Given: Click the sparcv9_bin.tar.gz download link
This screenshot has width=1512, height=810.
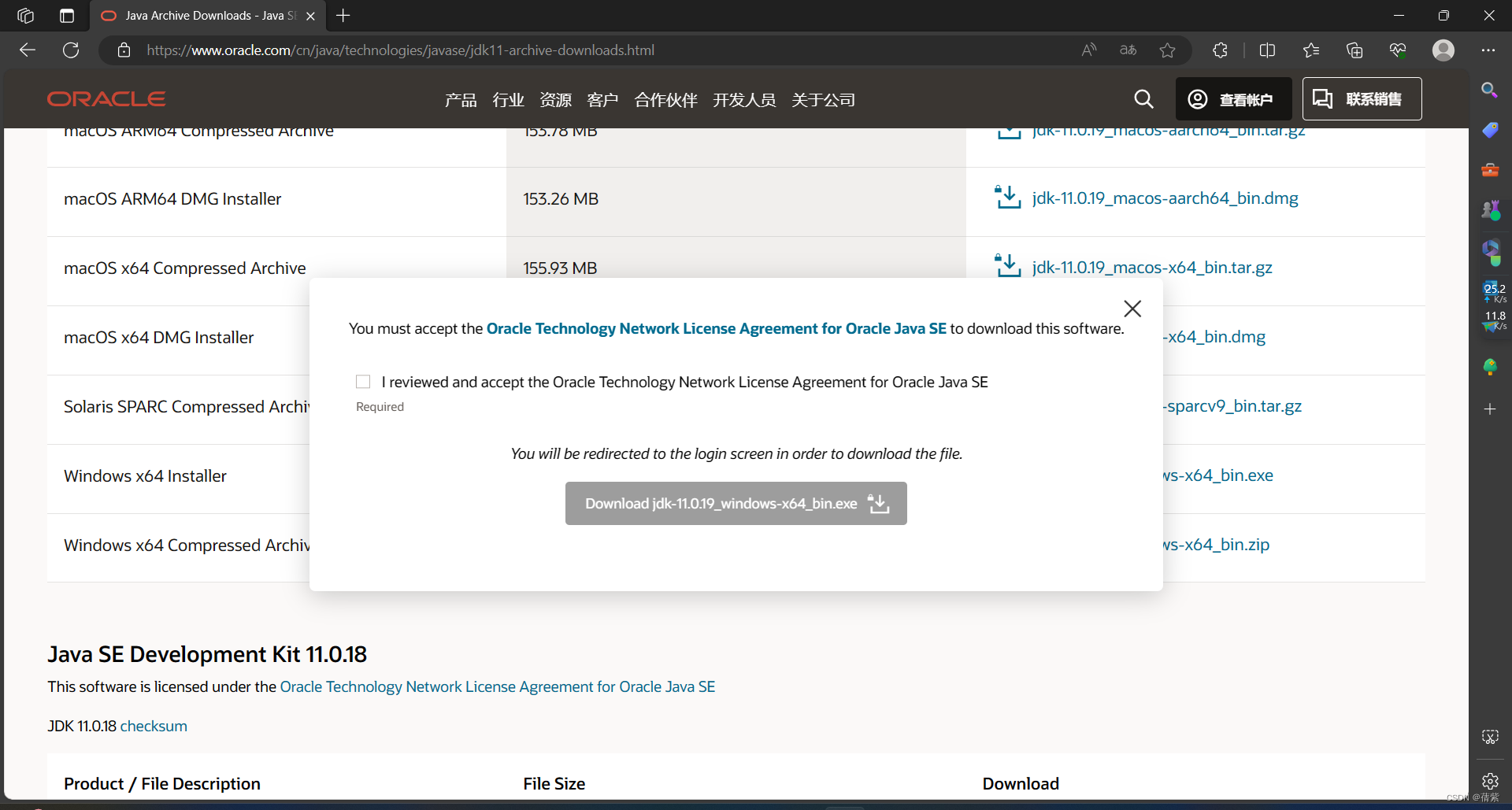Looking at the screenshot, I should click(x=1232, y=406).
